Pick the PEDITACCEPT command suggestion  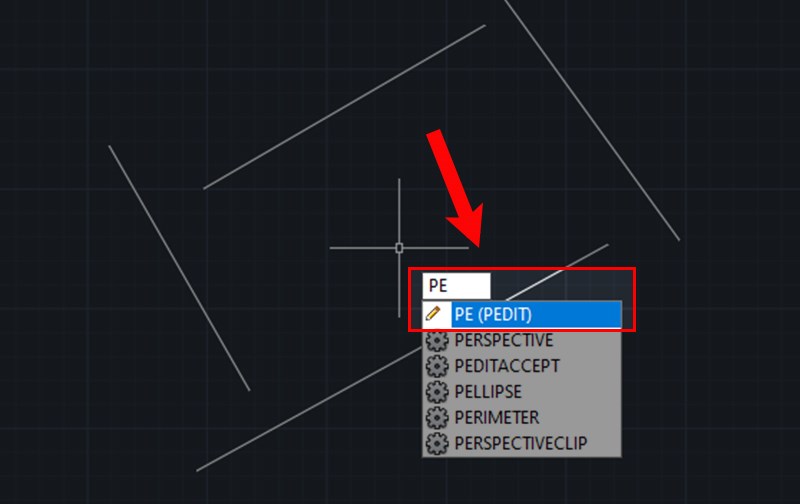click(x=521, y=366)
